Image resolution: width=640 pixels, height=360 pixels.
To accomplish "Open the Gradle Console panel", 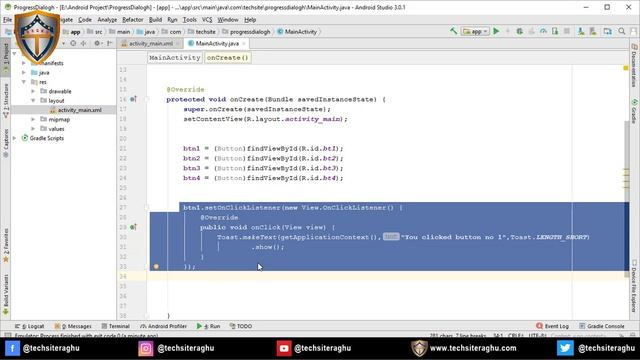I will [x=602, y=326].
